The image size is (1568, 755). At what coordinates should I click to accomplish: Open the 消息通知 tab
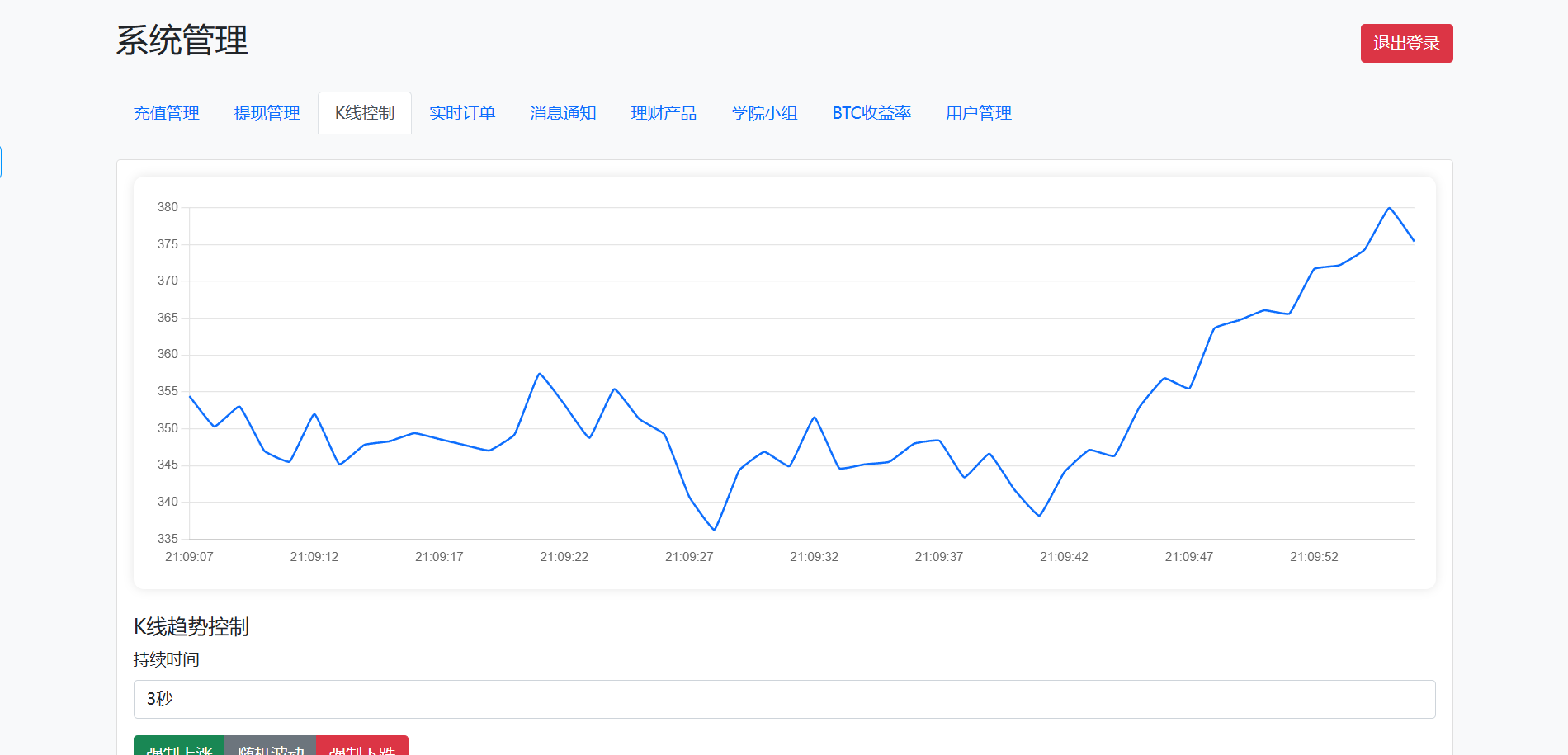pos(563,113)
